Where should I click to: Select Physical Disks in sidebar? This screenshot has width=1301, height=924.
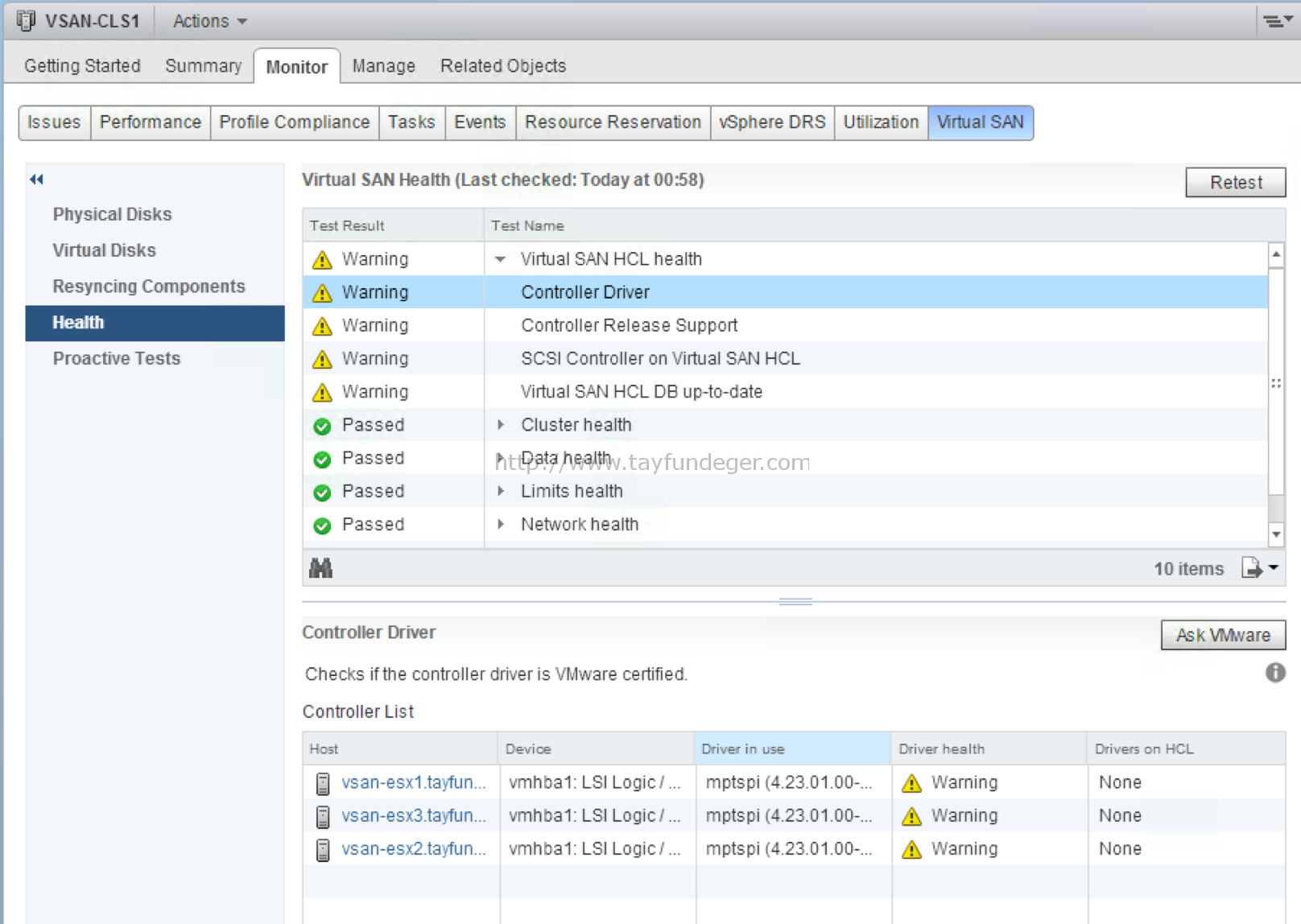click(155, 214)
